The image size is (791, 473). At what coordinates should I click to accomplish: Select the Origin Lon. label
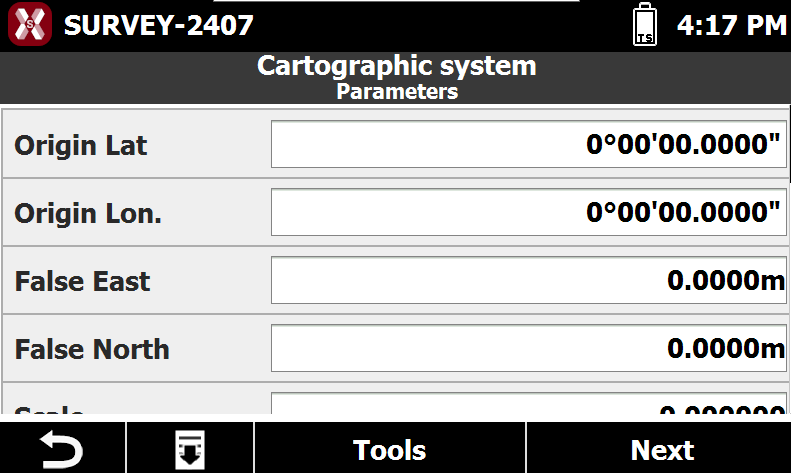(88, 214)
